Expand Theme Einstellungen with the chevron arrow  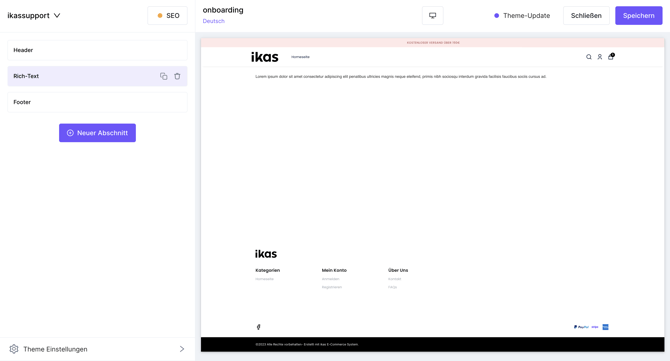(x=182, y=349)
